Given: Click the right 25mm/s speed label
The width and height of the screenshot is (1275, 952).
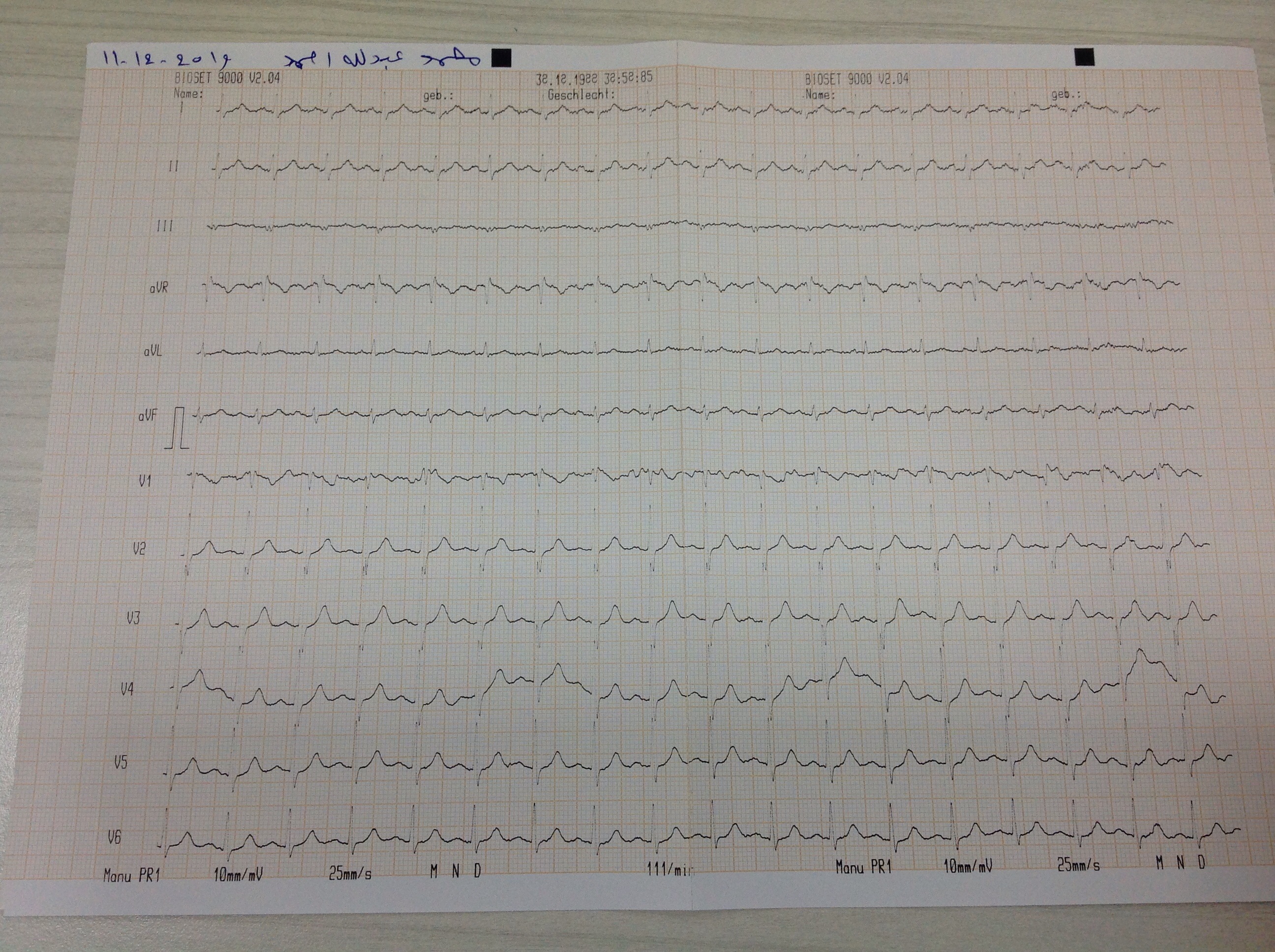Looking at the screenshot, I should point(1078,865).
